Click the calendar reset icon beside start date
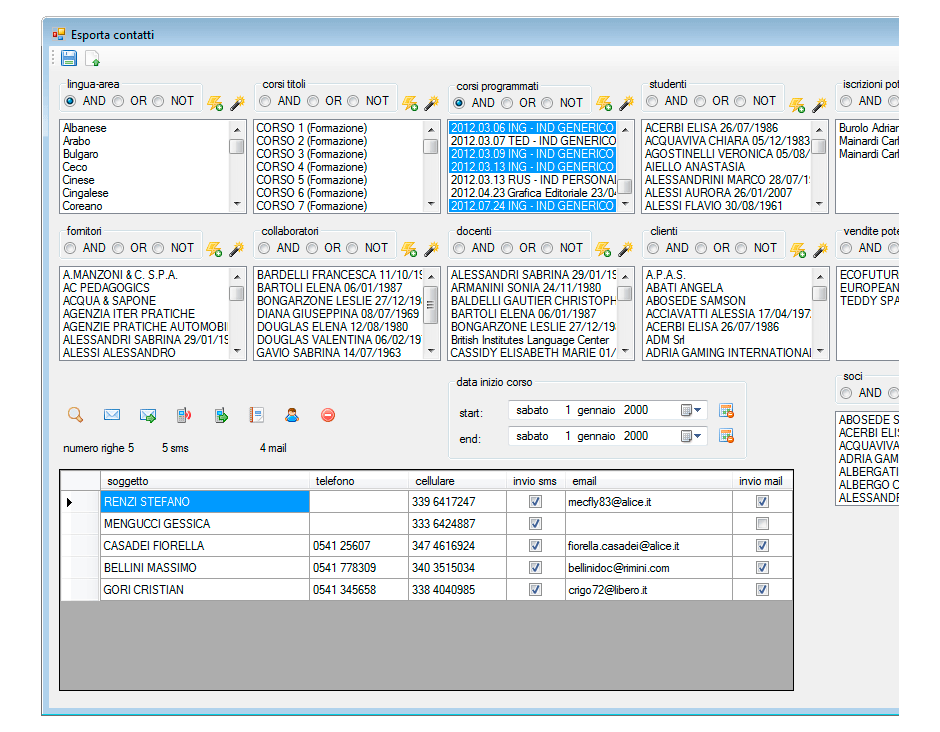 [727, 411]
